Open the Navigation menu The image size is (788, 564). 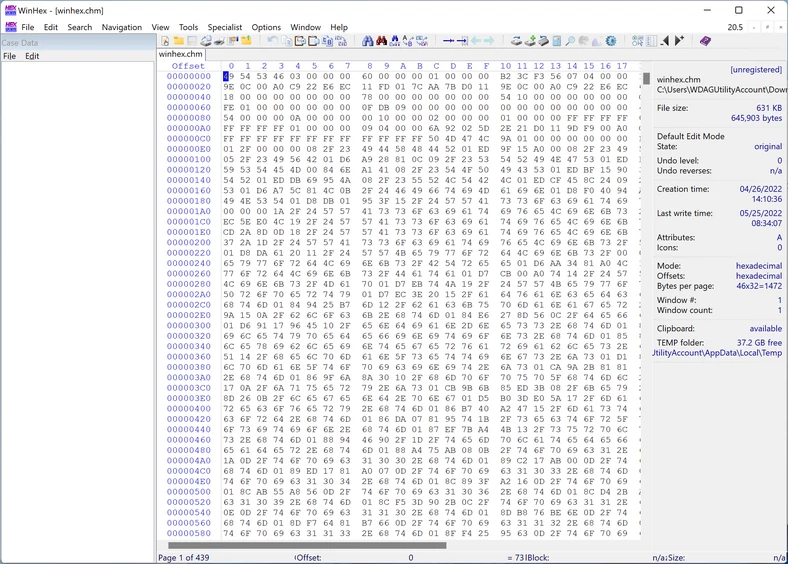pos(121,27)
